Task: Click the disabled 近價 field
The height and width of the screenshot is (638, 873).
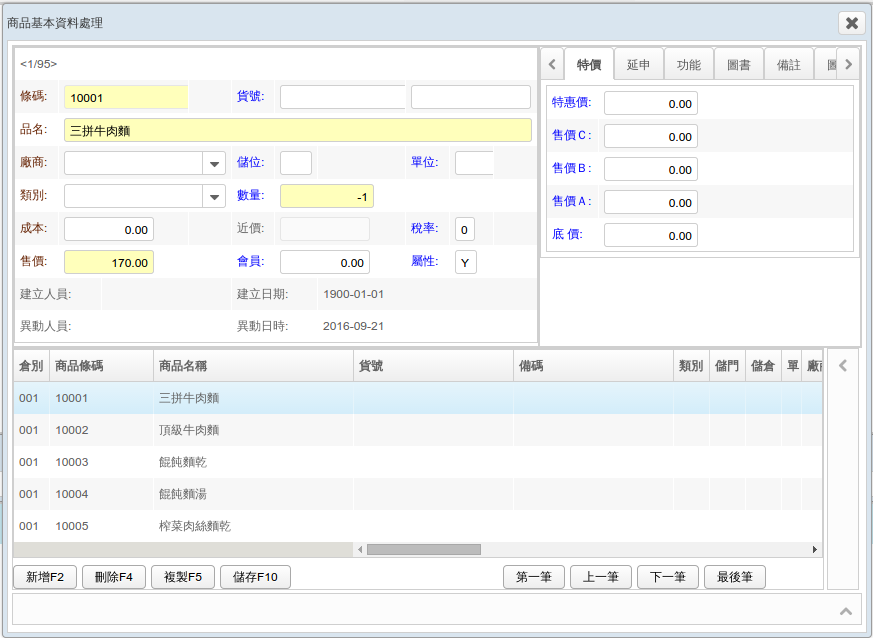Action: pyautogui.click(x=325, y=229)
